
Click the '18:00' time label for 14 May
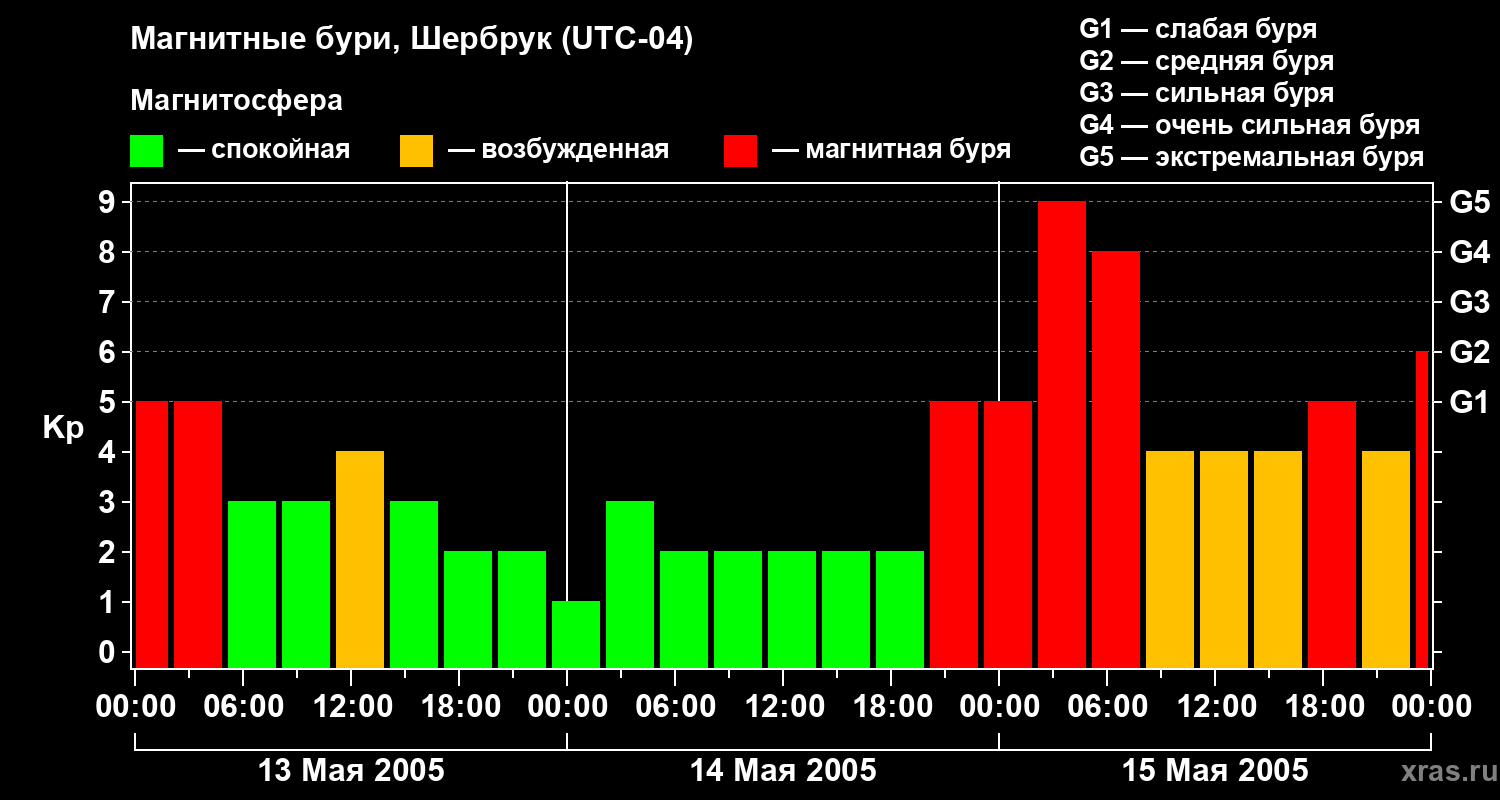[x=891, y=707]
